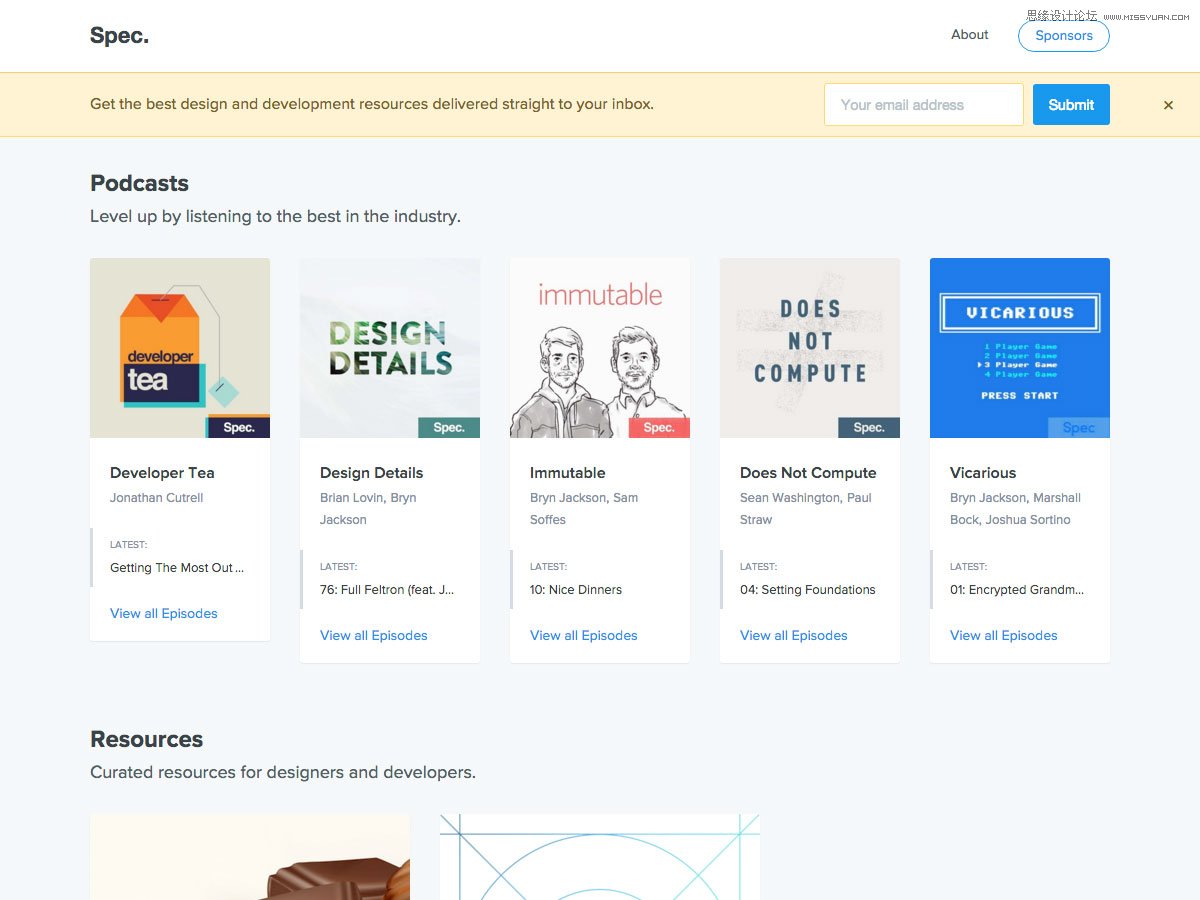
Task: Open latest episode '01: Encrypted Grandm...'
Action: 1017,590
